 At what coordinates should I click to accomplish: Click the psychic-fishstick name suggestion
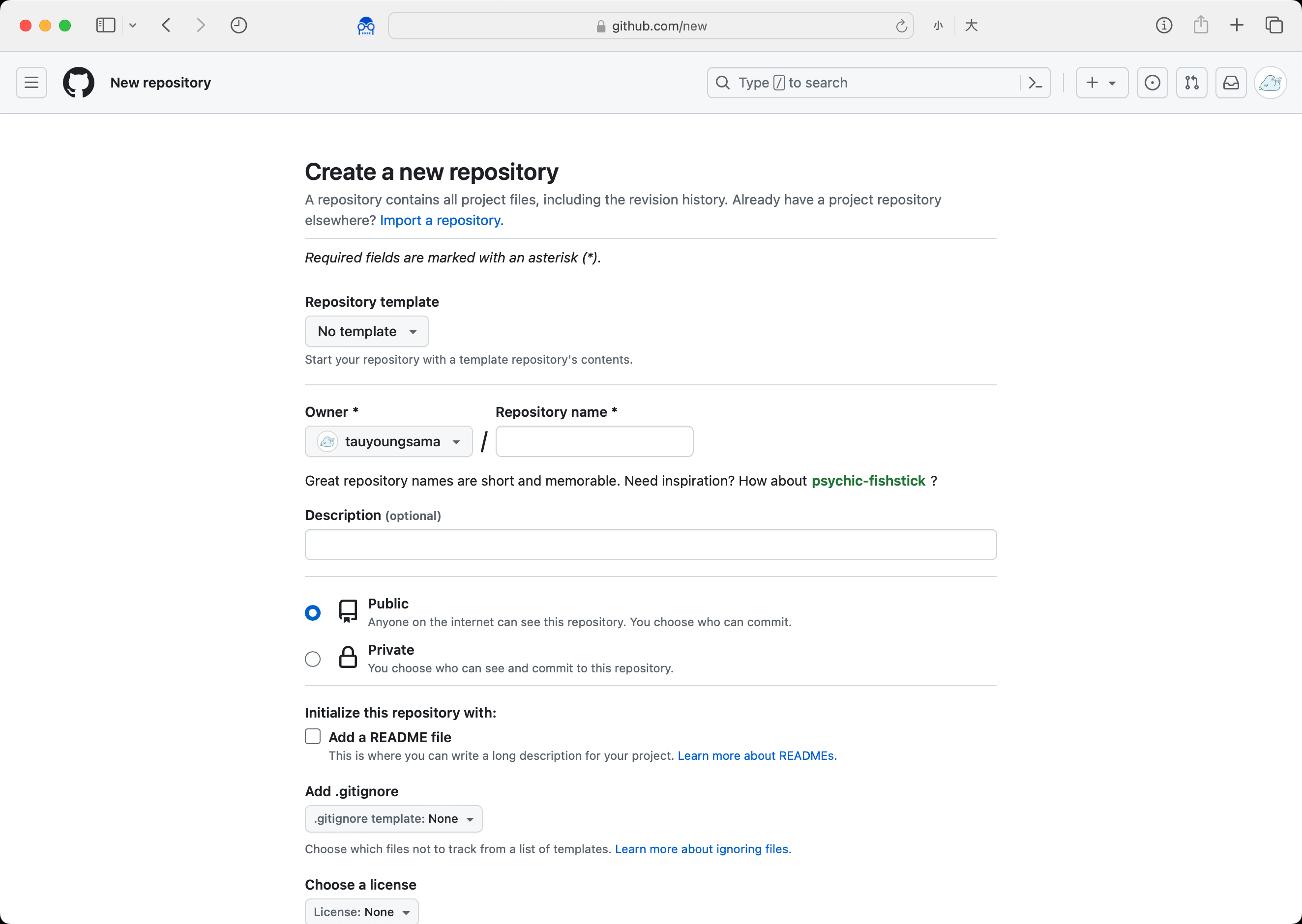868,481
